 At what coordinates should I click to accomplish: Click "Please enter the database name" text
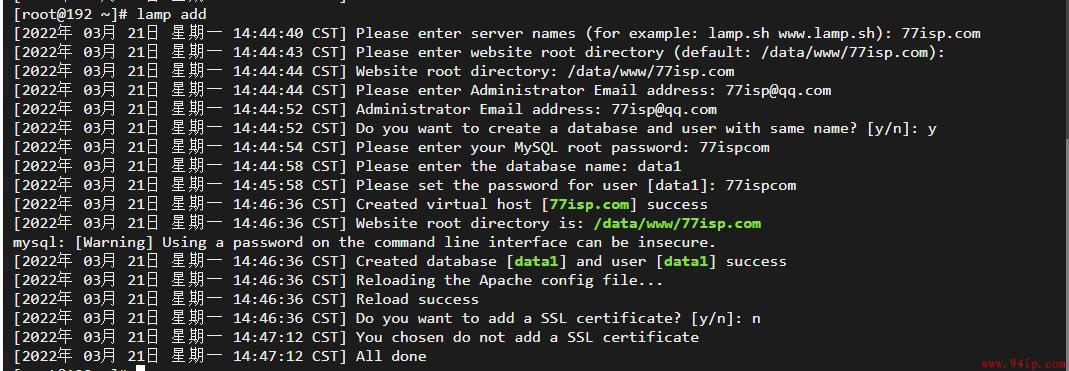[492, 166]
